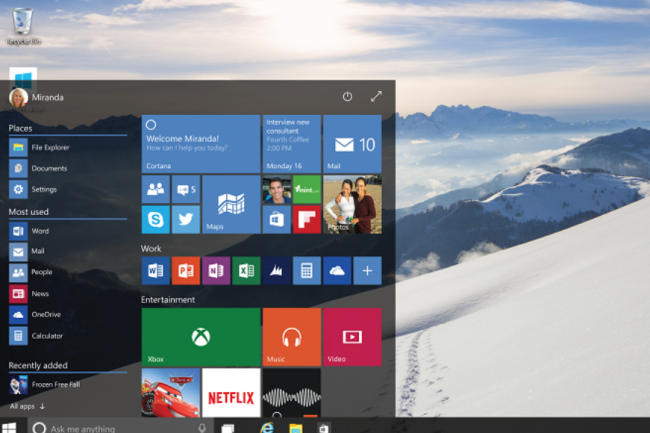Open OneDrive tile in Work group
Viewport: 650px width, 433px height.
click(x=337, y=271)
